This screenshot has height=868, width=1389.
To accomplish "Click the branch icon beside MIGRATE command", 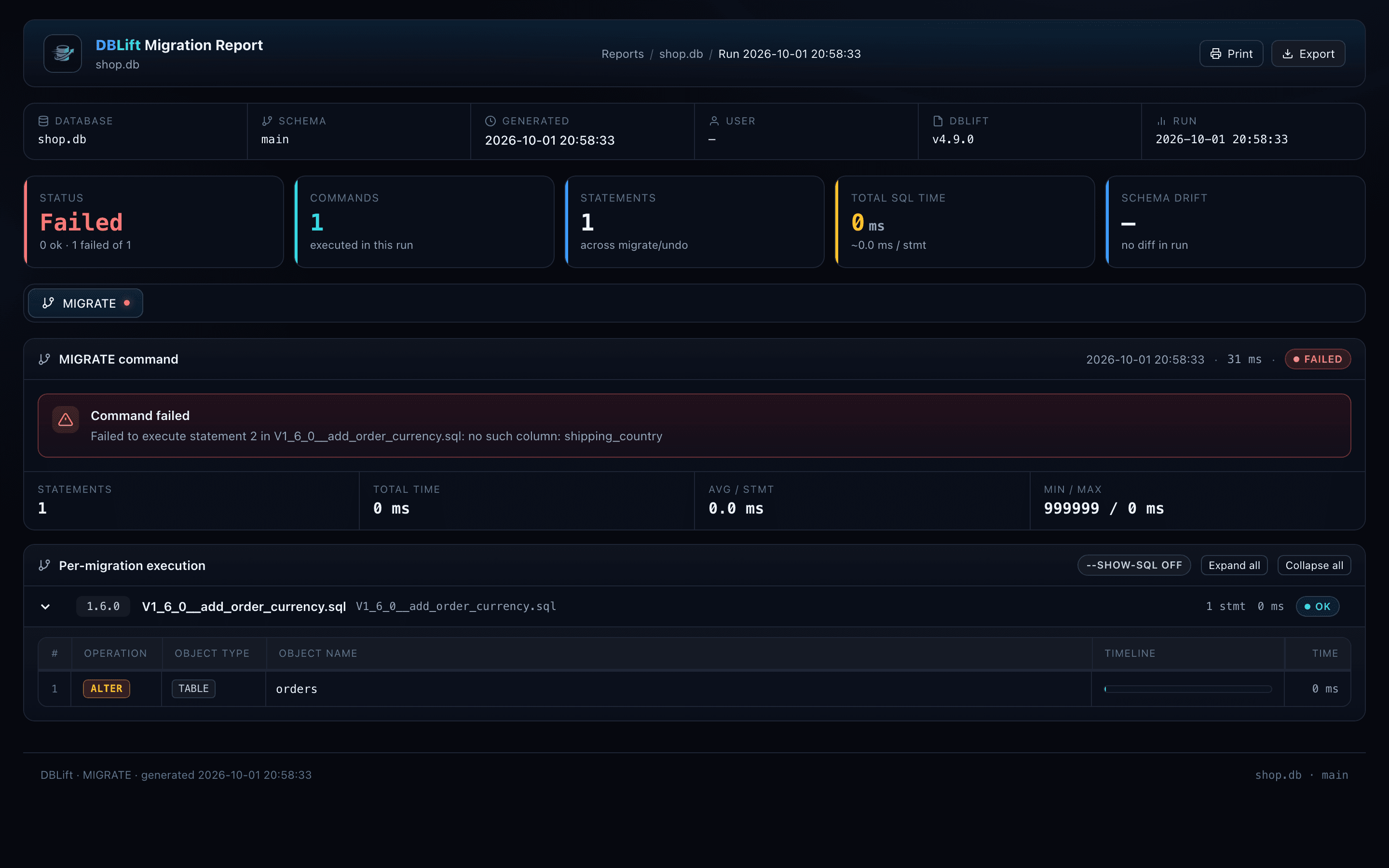I will click(44, 359).
